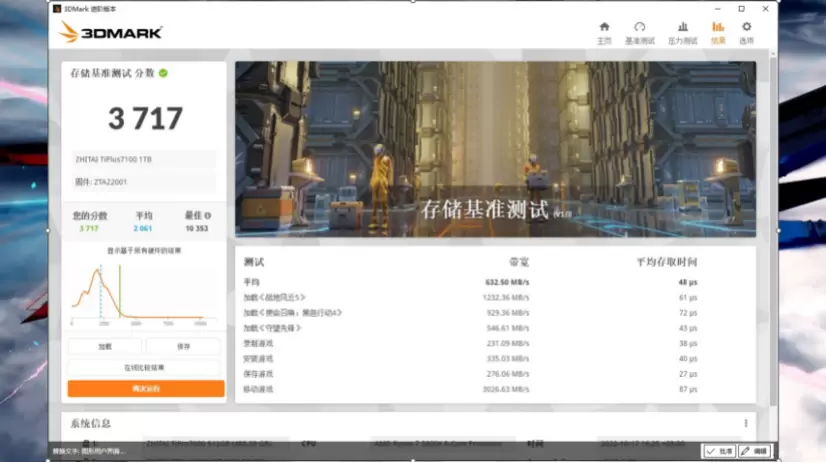Click the Edit (编辑) pencil button
This screenshot has height=463, width=826.
(755, 452)
